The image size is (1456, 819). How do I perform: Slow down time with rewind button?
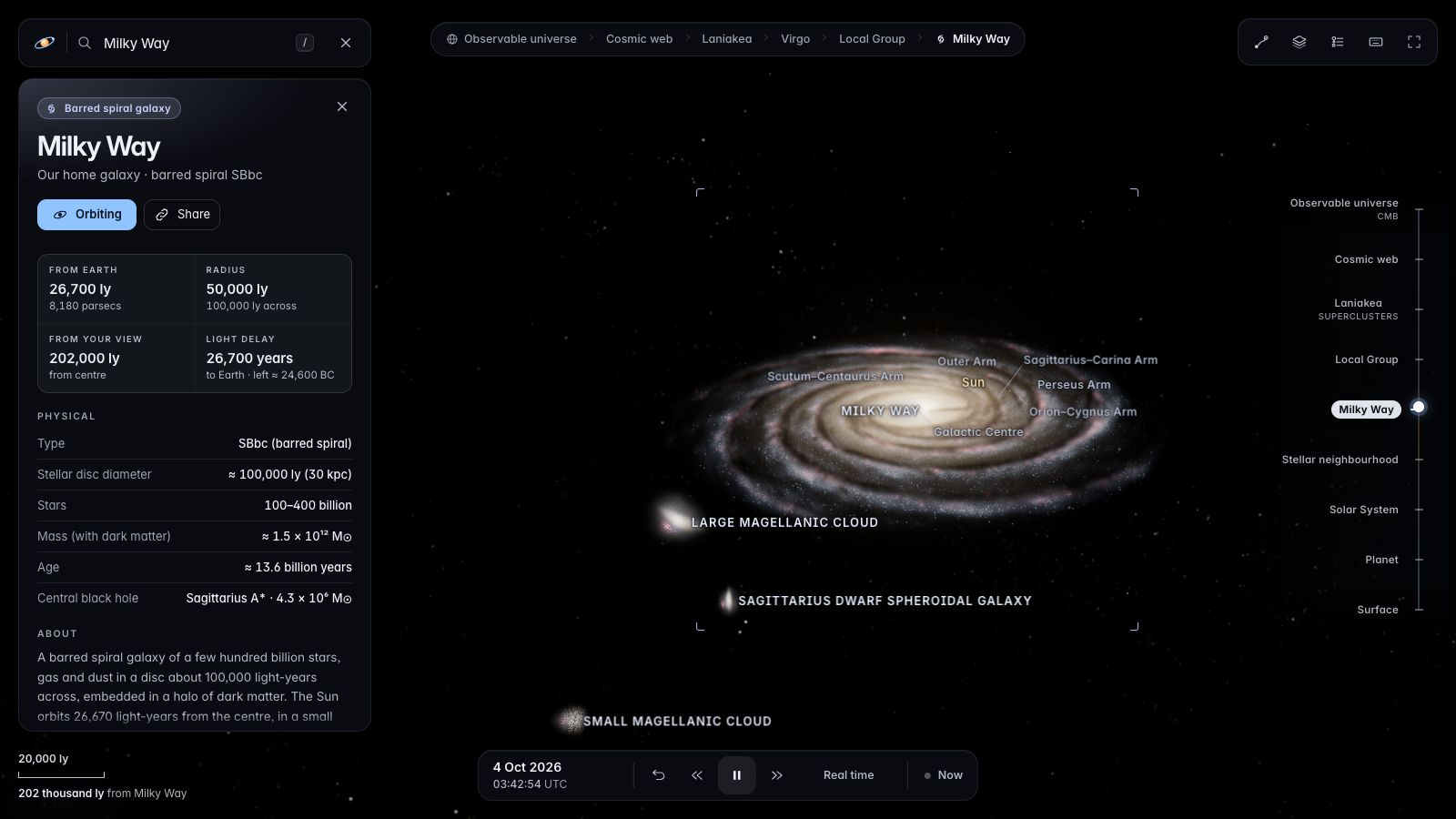(x=697, y=775)
